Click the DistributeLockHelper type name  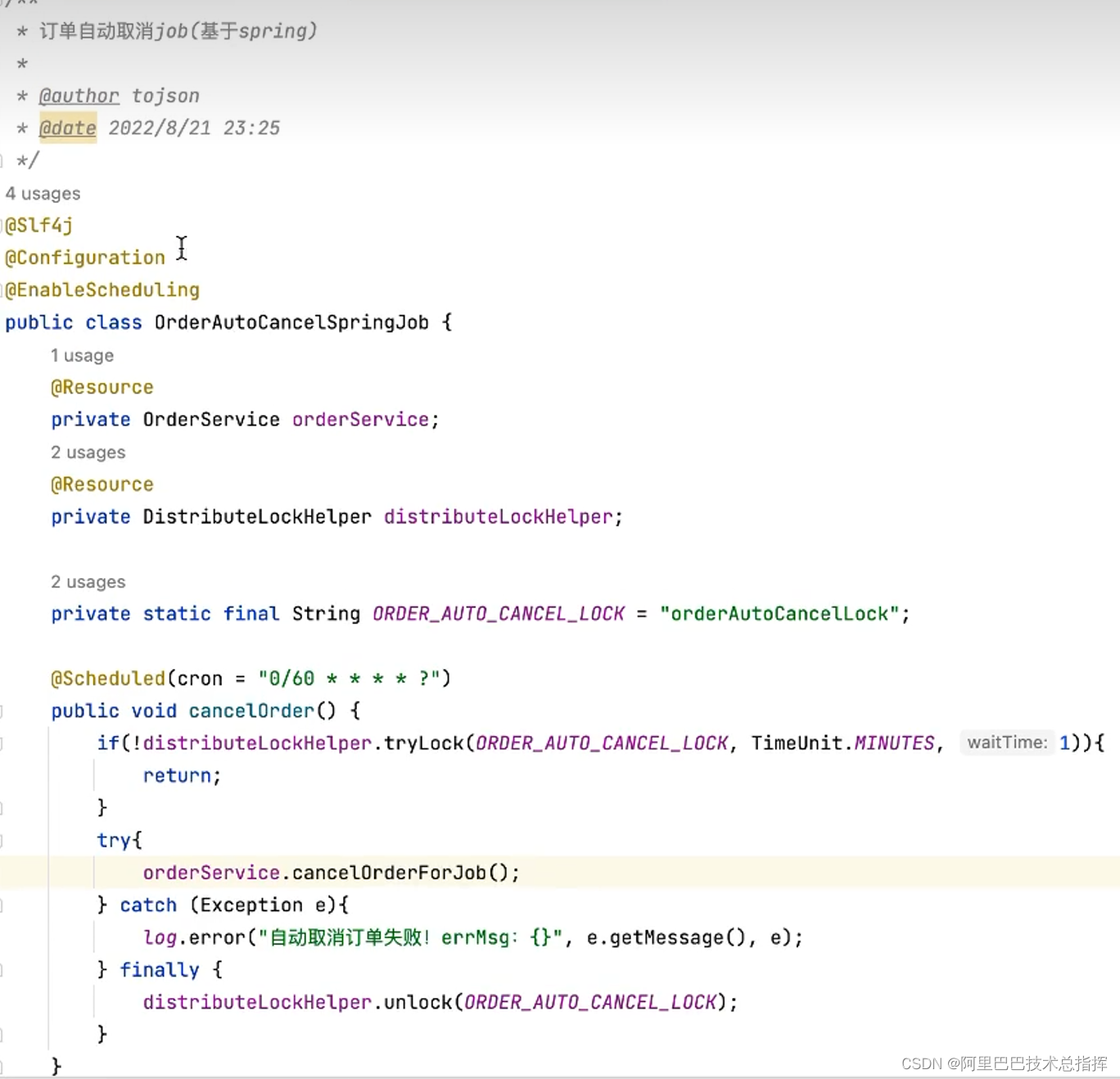257,517
